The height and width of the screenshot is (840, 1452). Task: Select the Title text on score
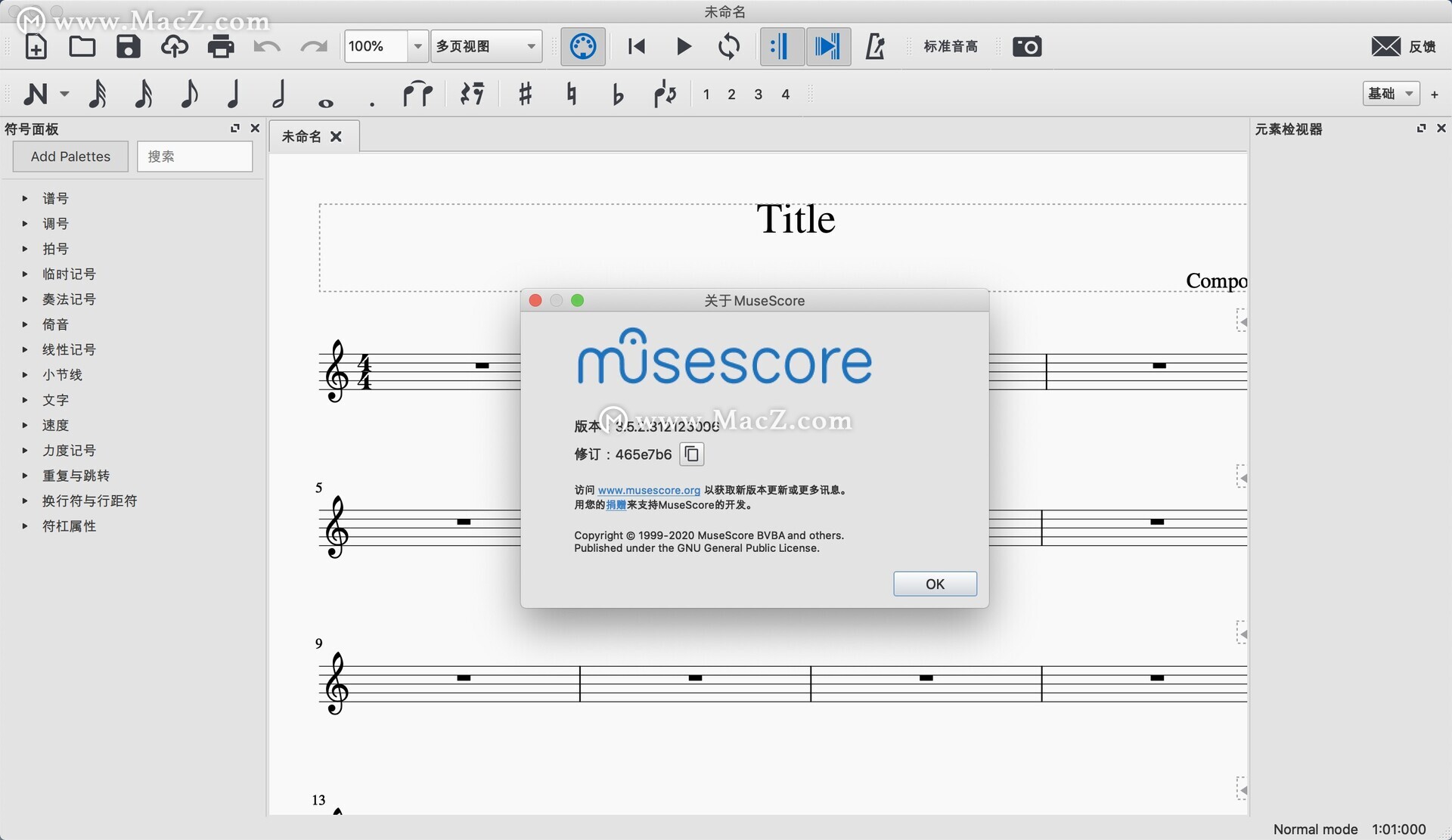[x=796, y=219]
